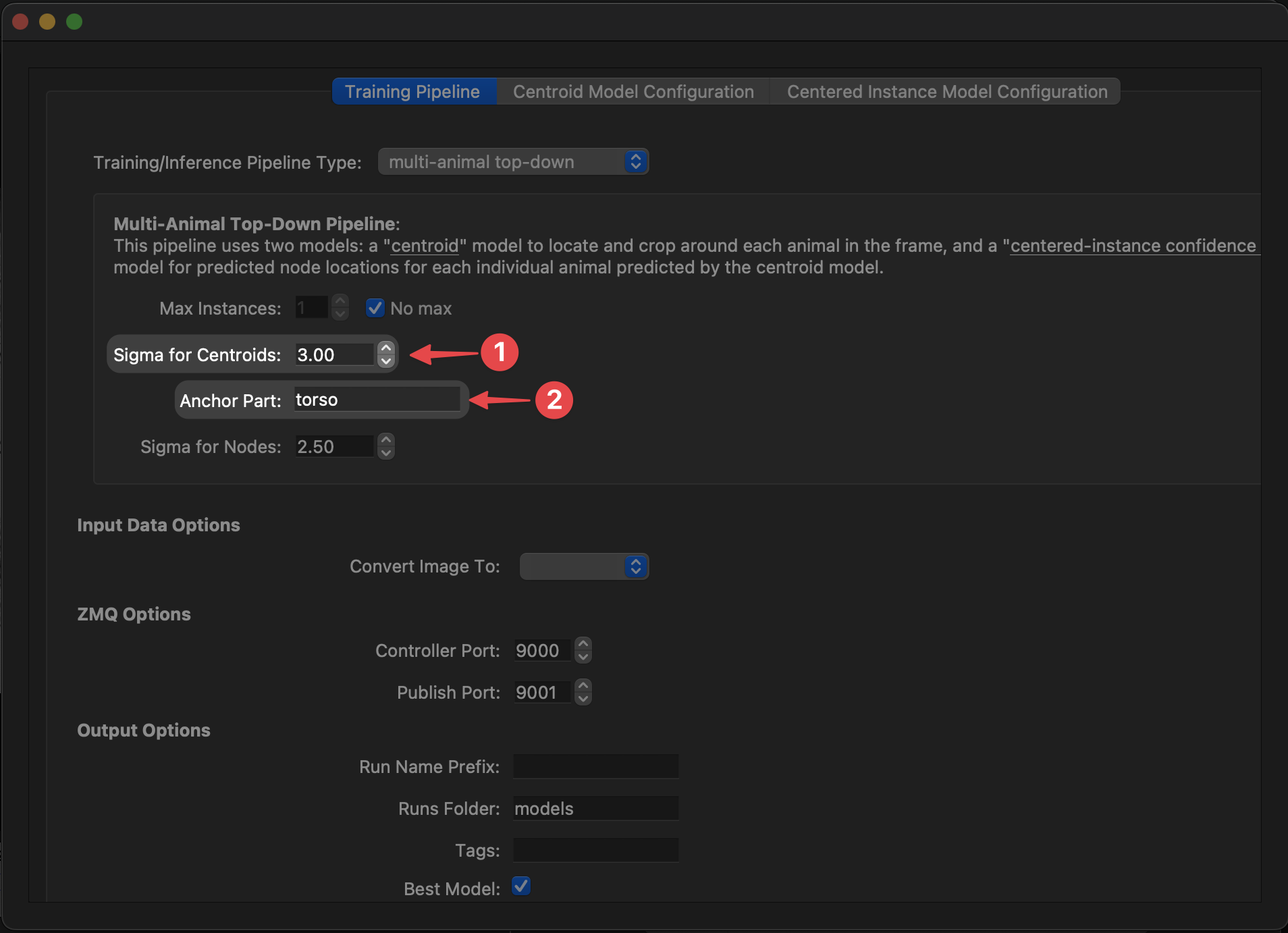Screen dimensions: 1288x933
Task: Click the Runs Folder input field
Action: click(x=595, y=808)
